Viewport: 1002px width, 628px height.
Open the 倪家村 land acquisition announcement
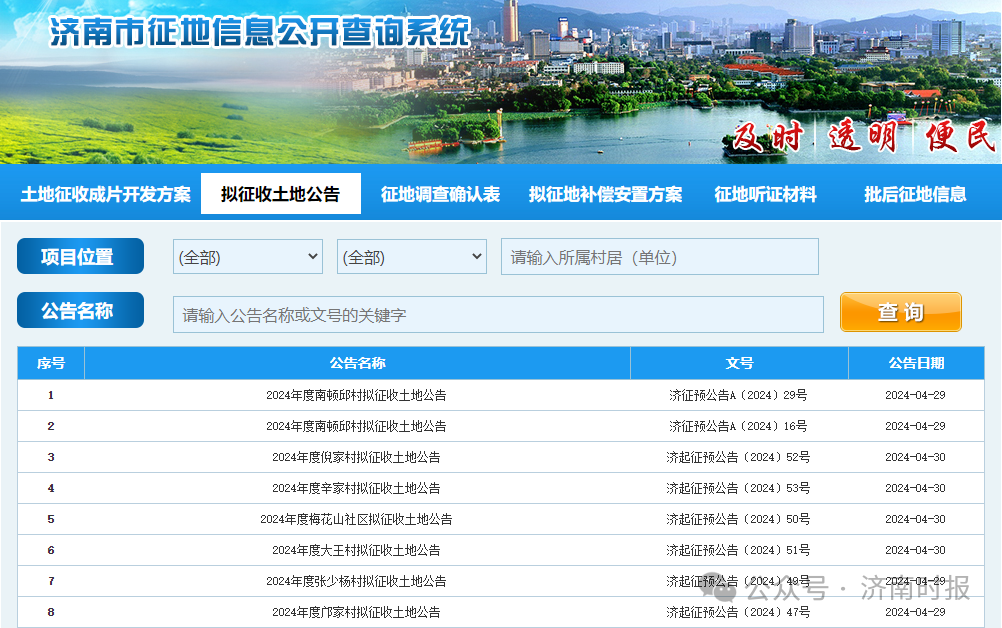pos(356,457)
